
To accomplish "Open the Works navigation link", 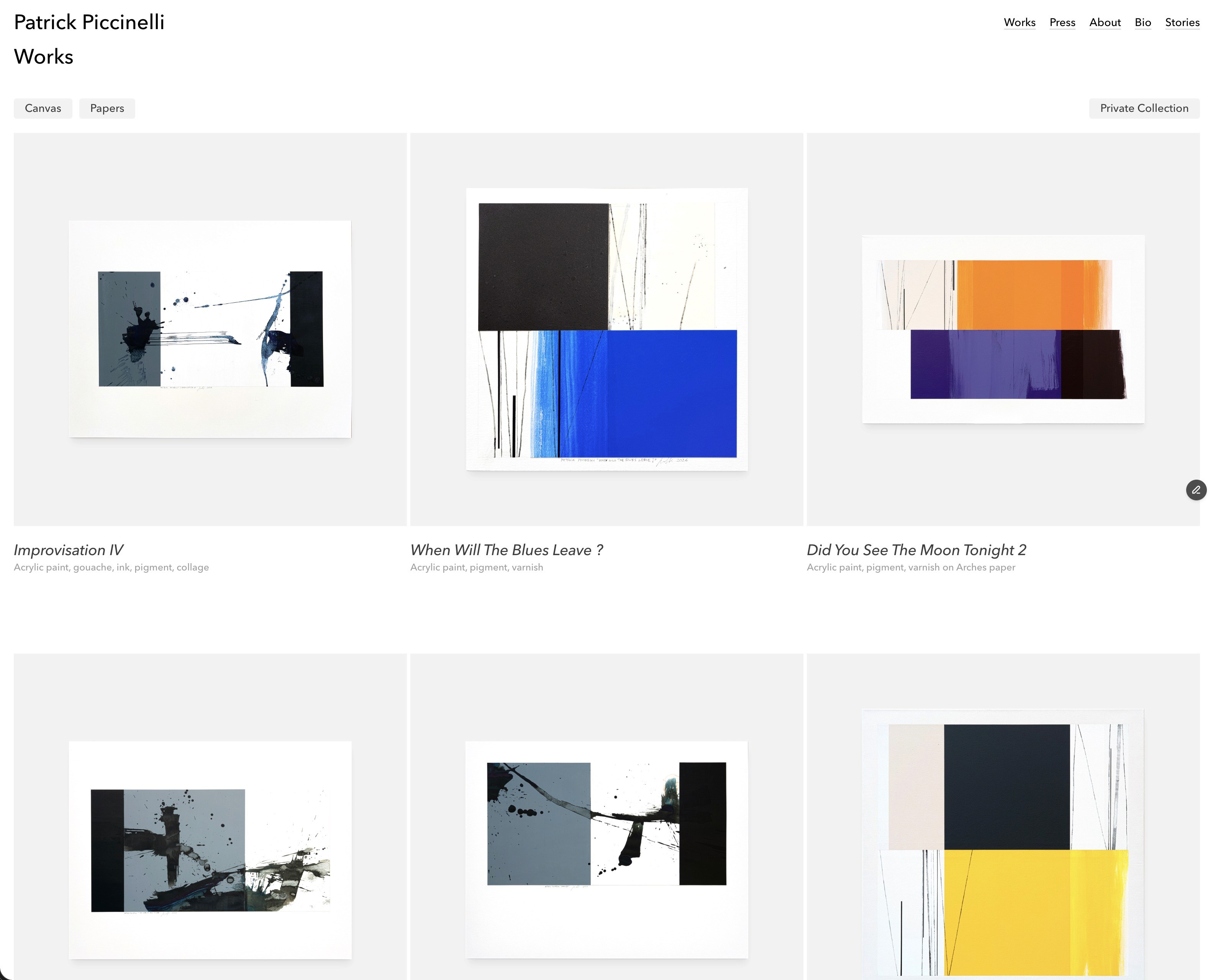I will tap(1019, 23).
